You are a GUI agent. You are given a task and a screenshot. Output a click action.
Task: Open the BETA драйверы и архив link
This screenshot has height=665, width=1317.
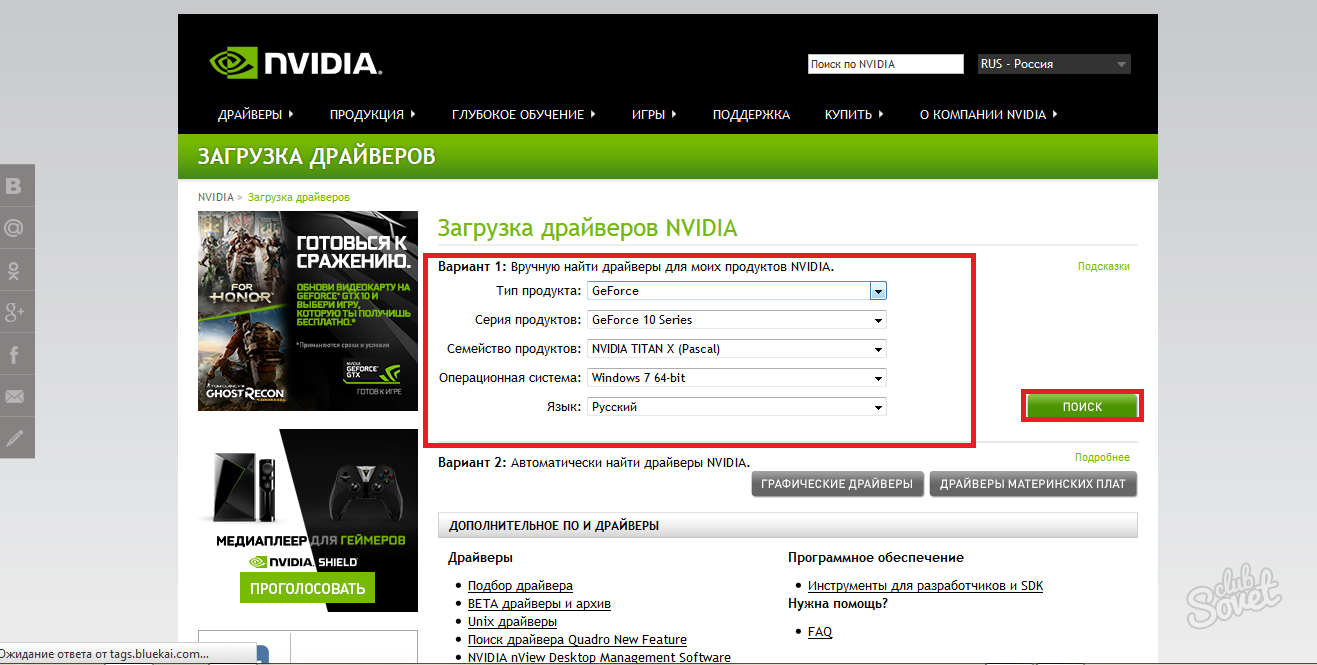[x=539, y=604]
